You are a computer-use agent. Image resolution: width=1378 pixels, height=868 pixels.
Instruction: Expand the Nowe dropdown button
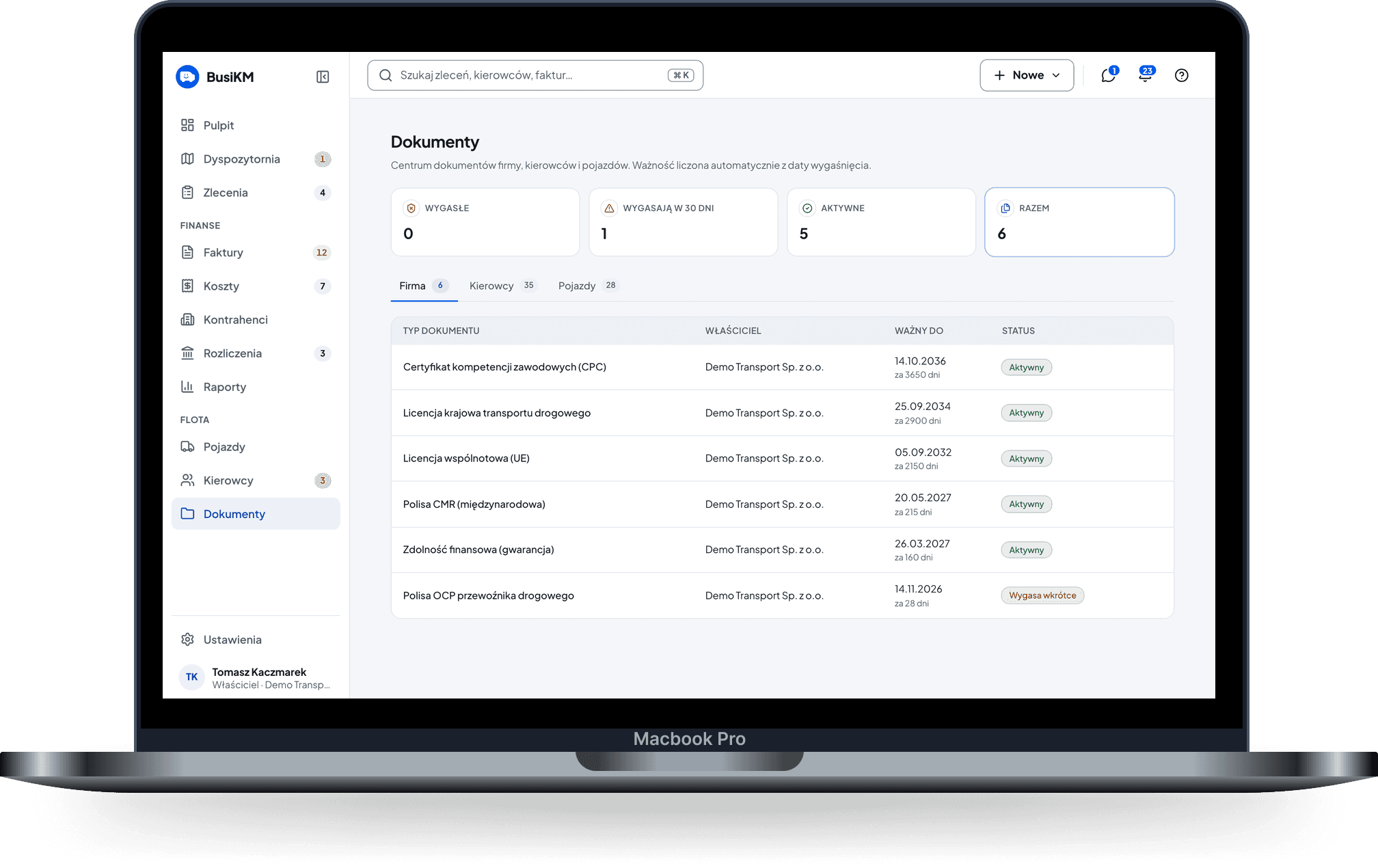[x=1027, y=75]
